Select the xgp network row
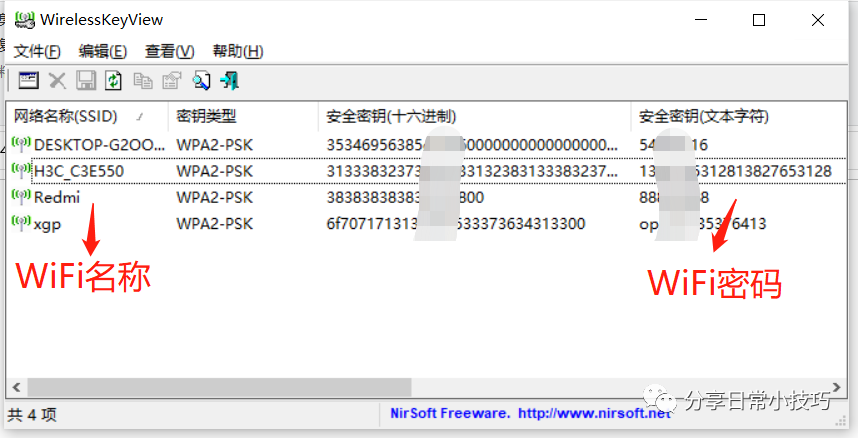This screenshot has height=438, width=858. (x=427, y=223)
